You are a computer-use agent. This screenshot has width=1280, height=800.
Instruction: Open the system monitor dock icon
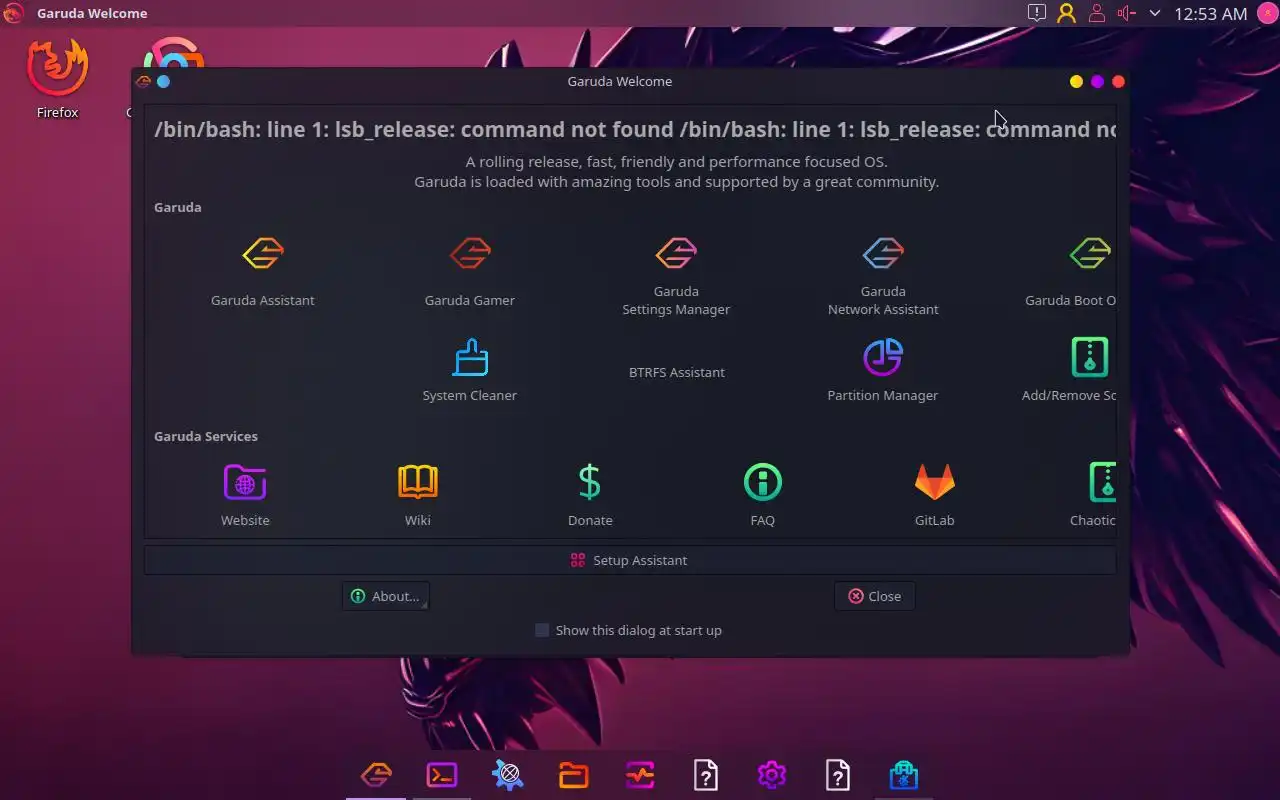tap(640, 774)
